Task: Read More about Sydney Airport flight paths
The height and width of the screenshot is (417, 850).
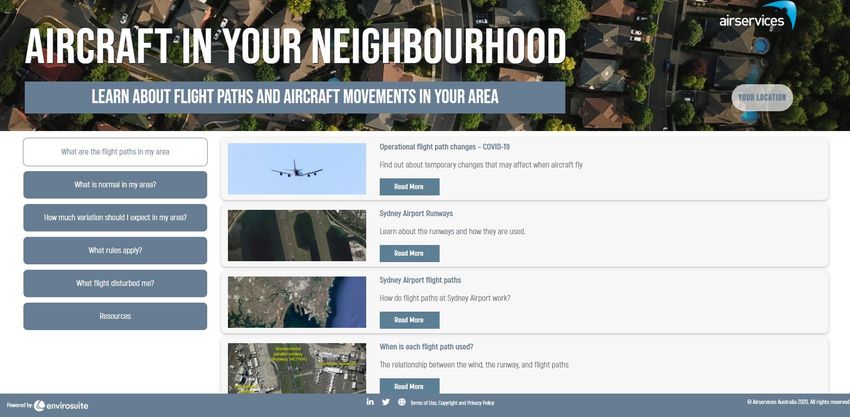Action: coord(409,320)
